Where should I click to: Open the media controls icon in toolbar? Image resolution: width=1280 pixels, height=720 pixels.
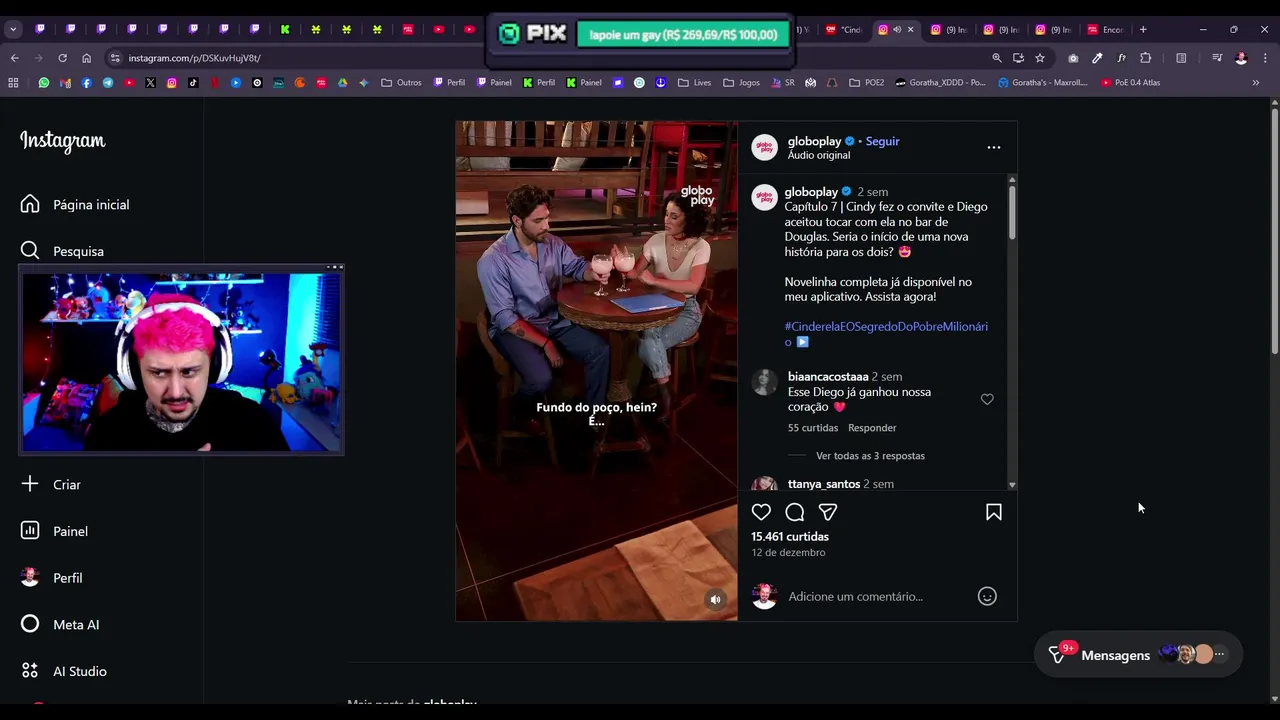pos(1217,58)
